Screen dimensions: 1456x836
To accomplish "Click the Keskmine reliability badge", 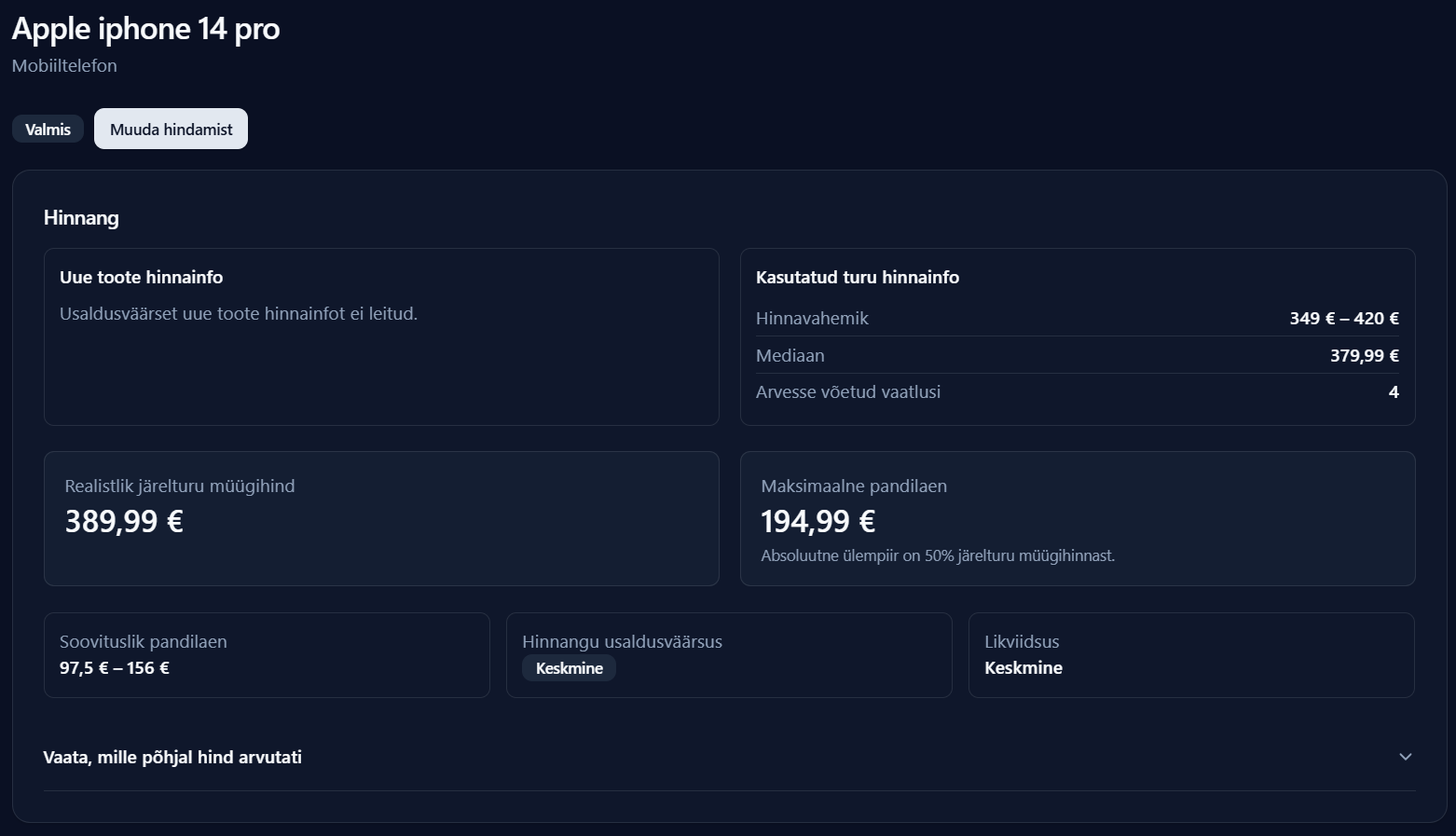I will tap(570, 668).
